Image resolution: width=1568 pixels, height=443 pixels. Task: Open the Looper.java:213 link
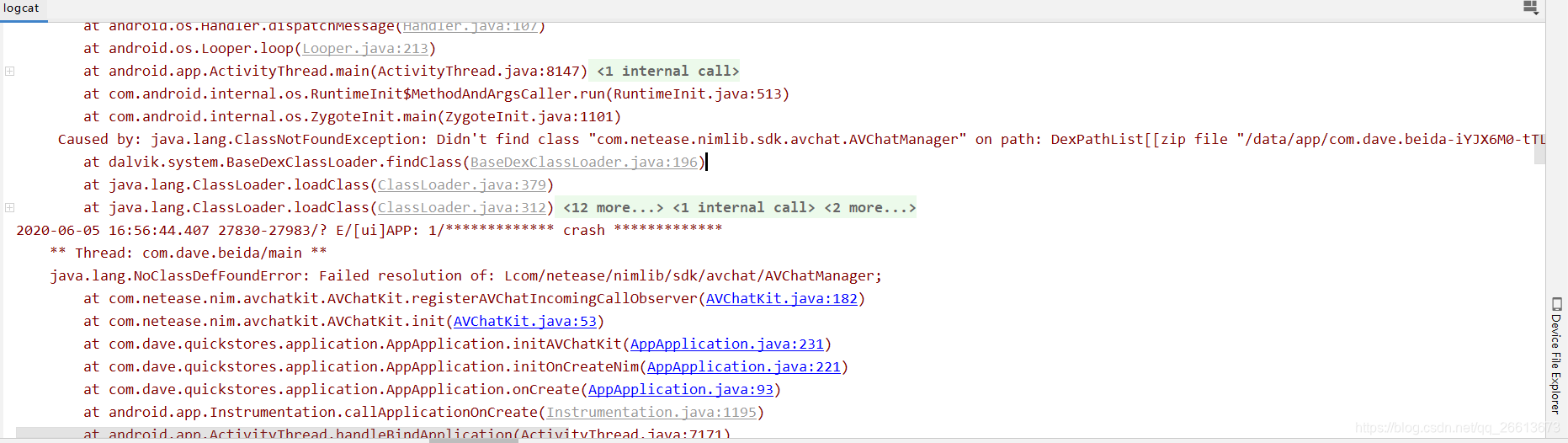coord(365,49)
